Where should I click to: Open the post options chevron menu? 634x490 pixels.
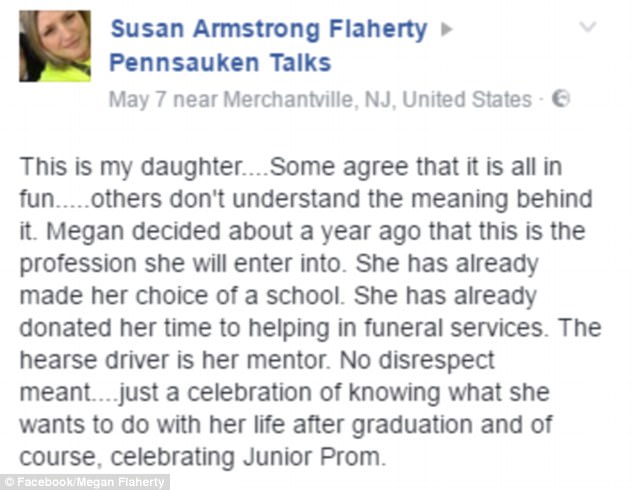pos(588,27)
